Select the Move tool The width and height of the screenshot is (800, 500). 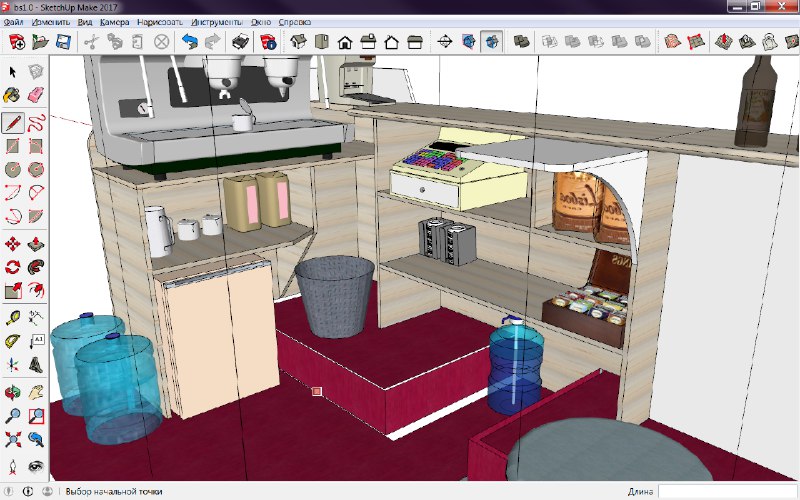tap(13, 243)
